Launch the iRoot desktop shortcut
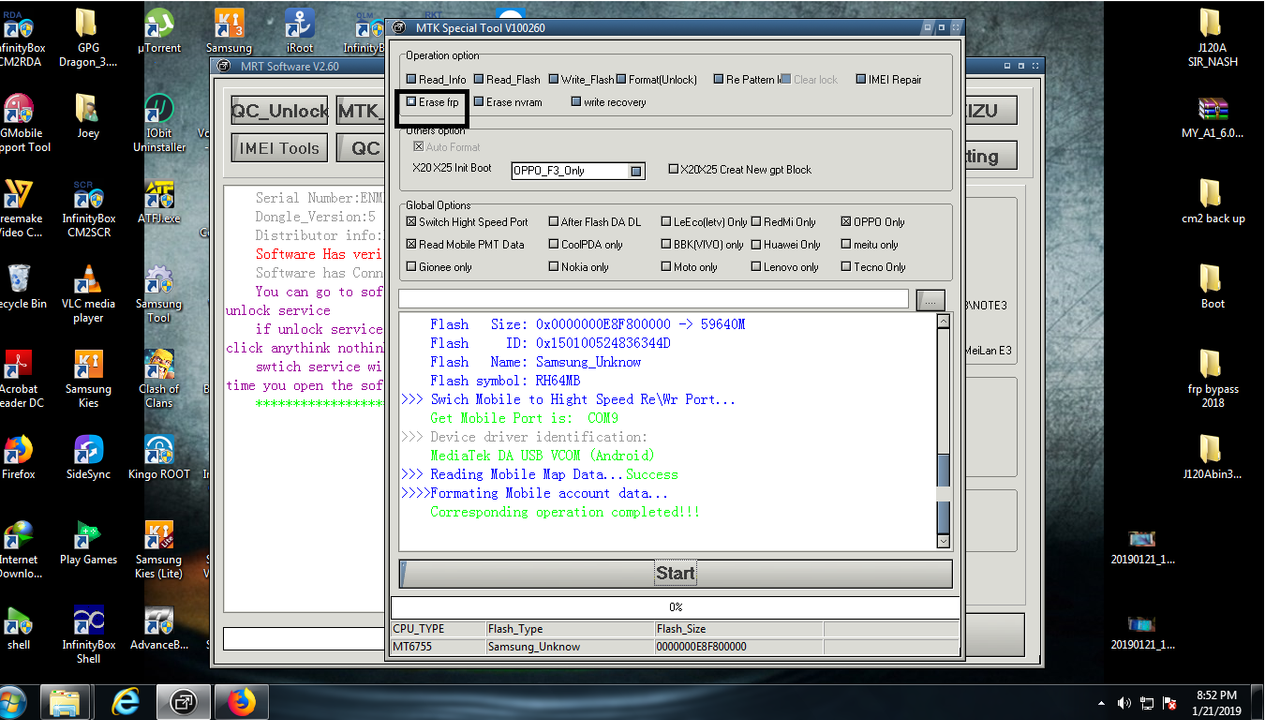Image resolution: width=1280 pixels, height=720 pixels. tap(300, 31)
